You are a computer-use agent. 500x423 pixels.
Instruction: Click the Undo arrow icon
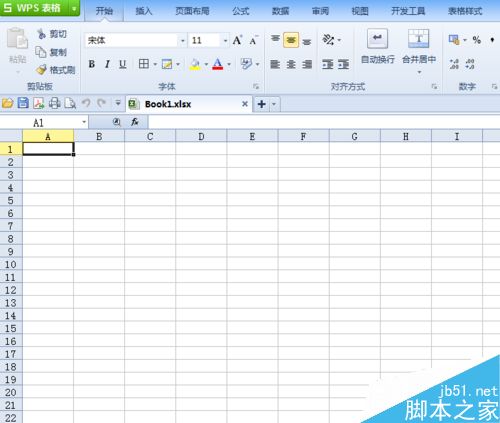86,104
